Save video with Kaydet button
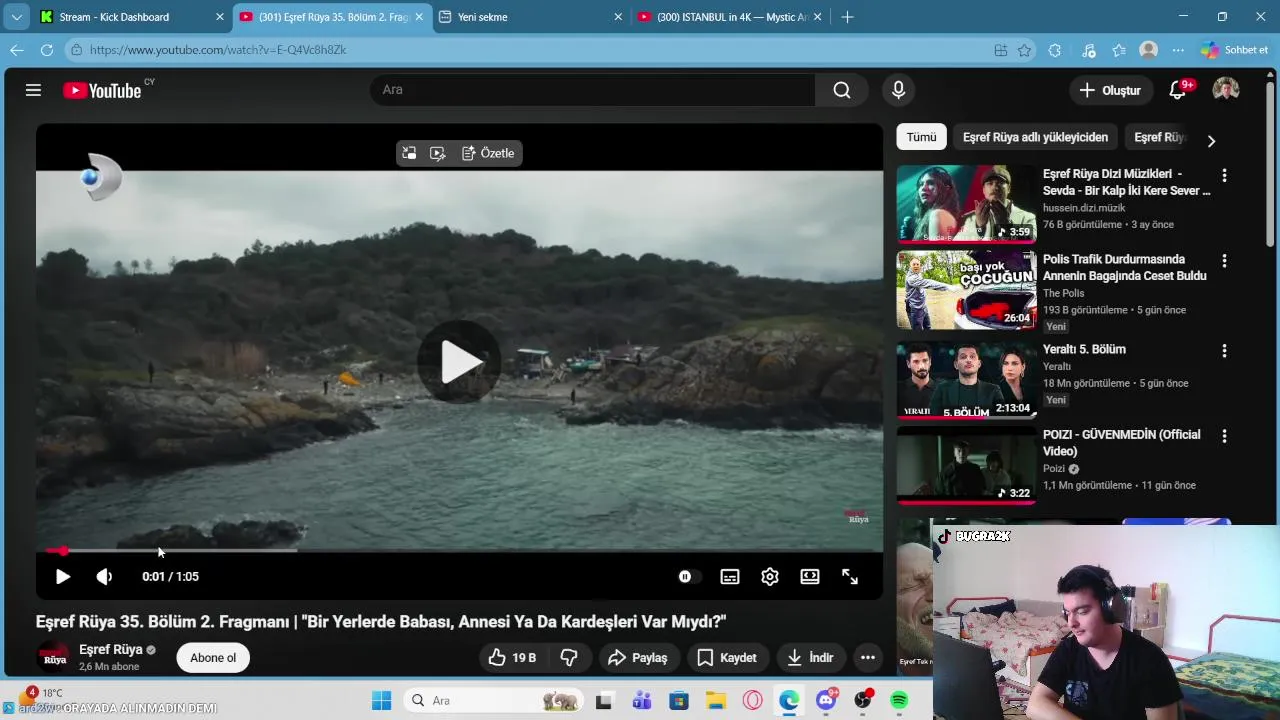The image size is (1280, 720). 727,657
